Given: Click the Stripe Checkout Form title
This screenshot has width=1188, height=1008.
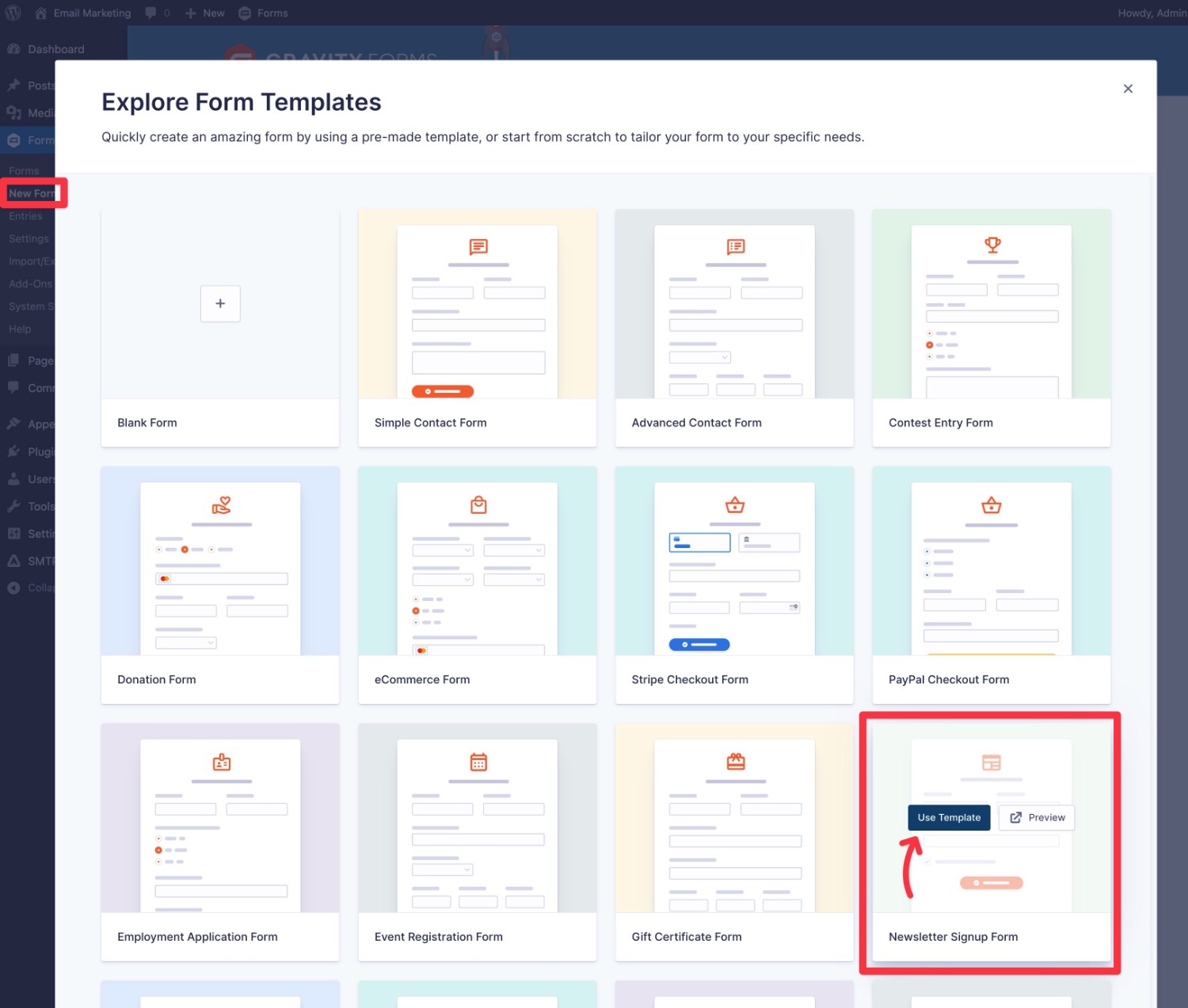Looking at the screenshot, I should (x=690, y=679).
